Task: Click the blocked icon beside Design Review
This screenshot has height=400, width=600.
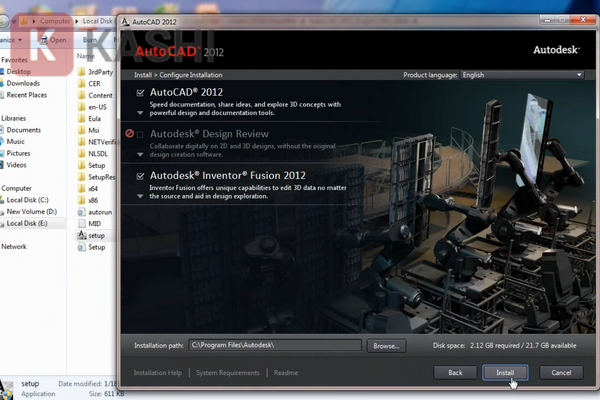Action: pyautogui.click(x=130, y=133)
